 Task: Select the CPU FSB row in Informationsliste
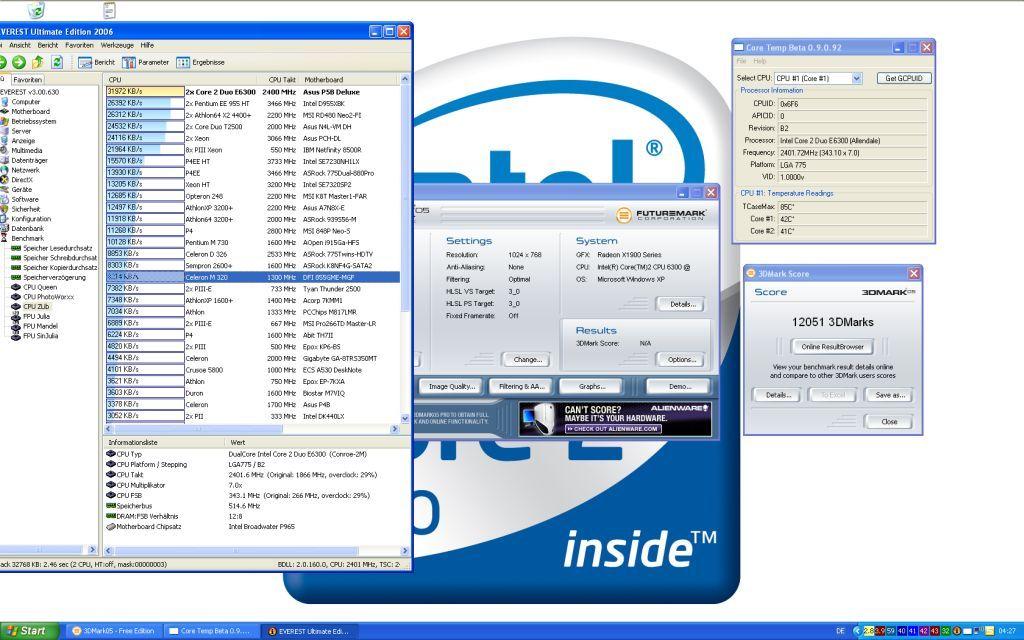[x=252, y=495]
